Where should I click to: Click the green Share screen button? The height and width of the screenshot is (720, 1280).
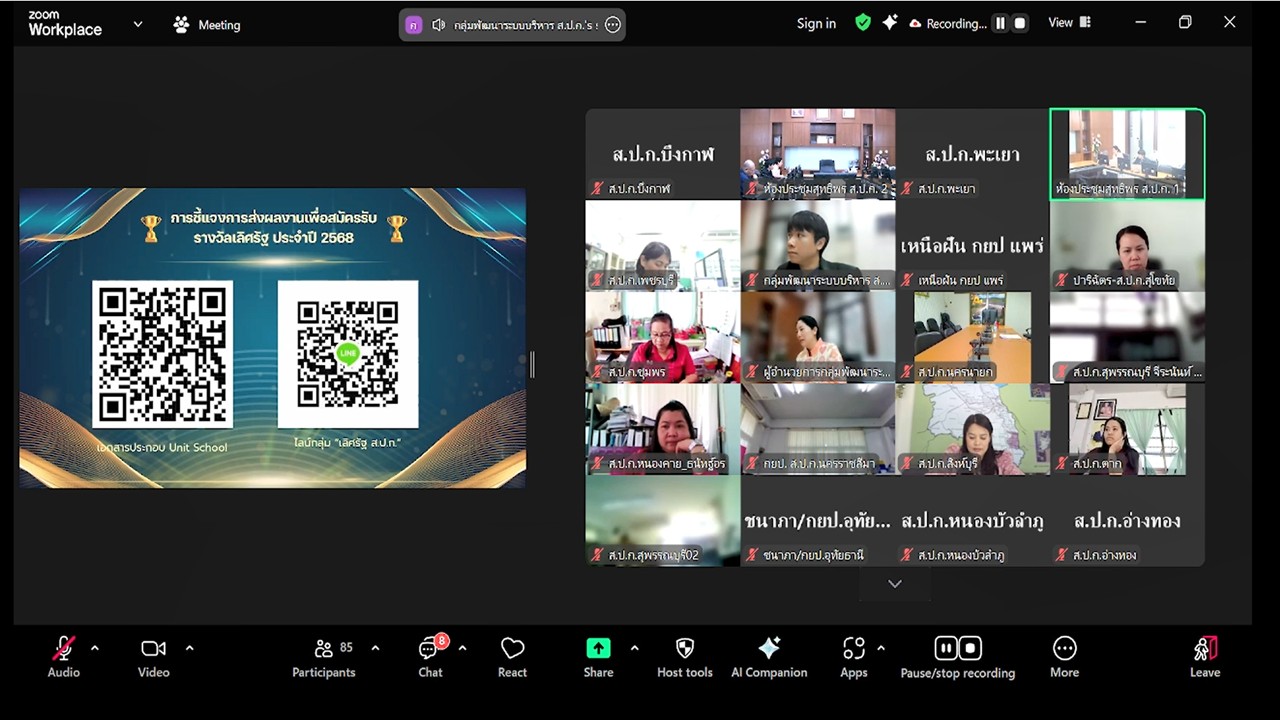click(598, 657)
